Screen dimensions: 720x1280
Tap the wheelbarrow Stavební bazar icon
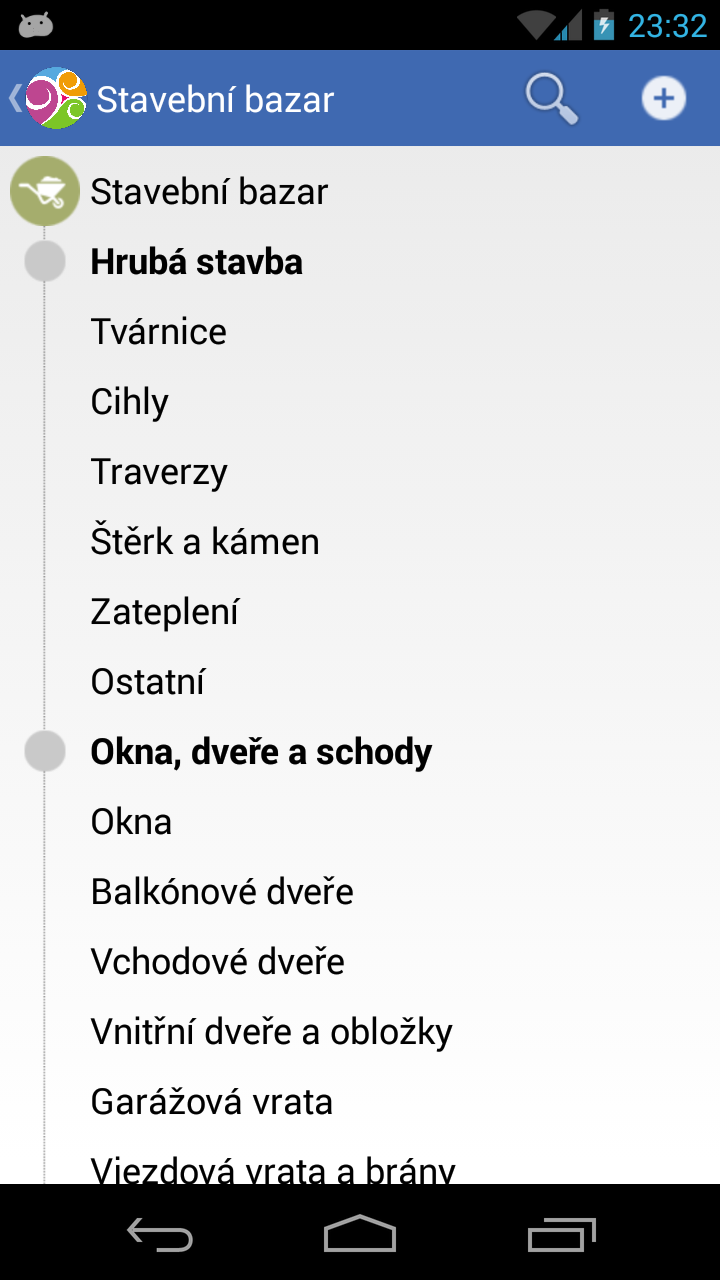tap(44, 191)
